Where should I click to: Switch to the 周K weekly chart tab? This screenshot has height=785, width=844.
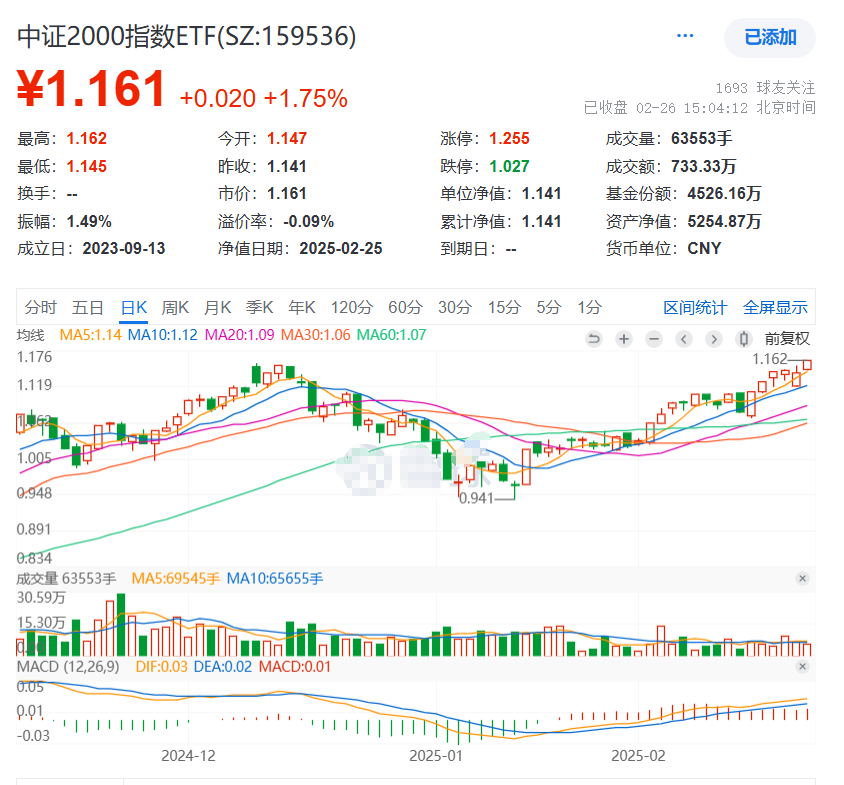[x=175, y=308]
